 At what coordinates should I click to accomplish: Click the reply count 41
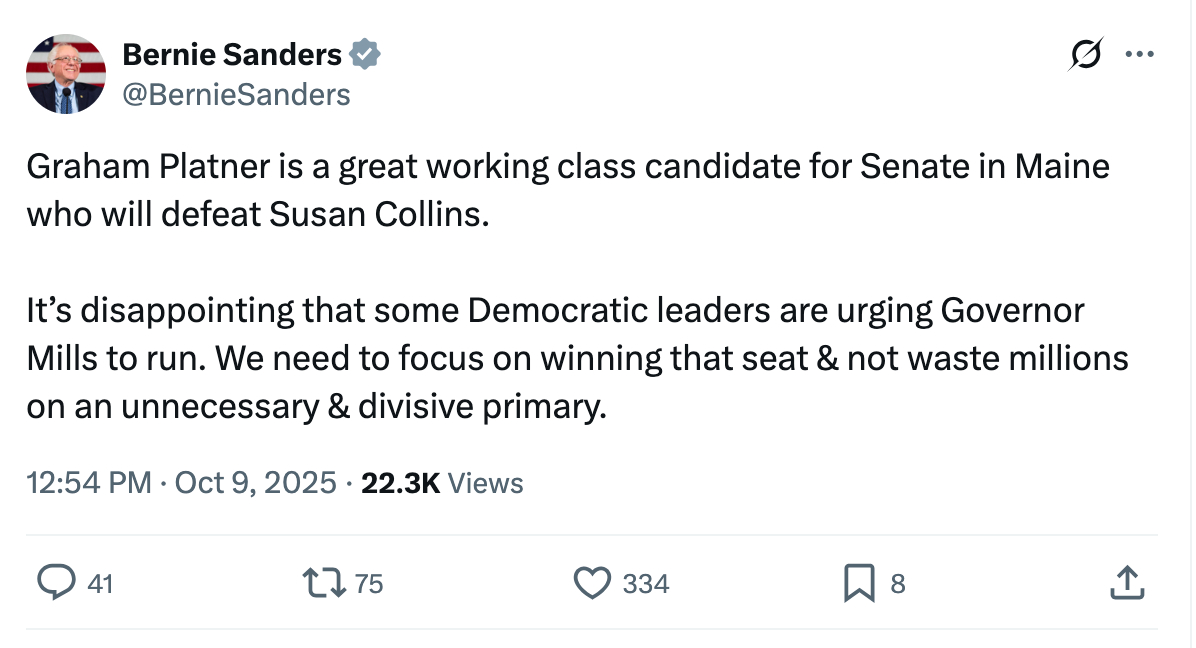pyautogui.click(x=100, y=583)
